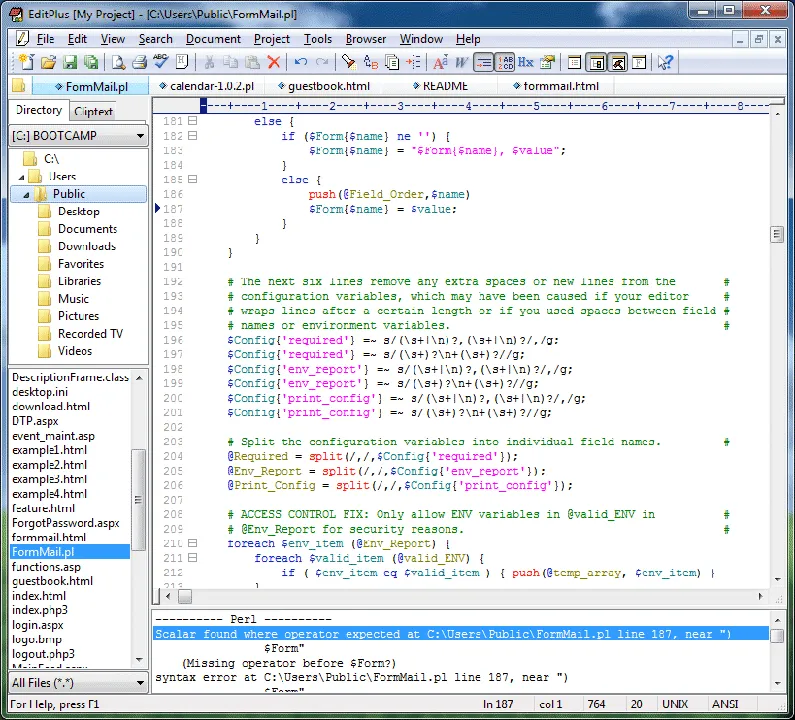
Task: Click the file list scrollbar thumb
Action: [x=138, y=499]
